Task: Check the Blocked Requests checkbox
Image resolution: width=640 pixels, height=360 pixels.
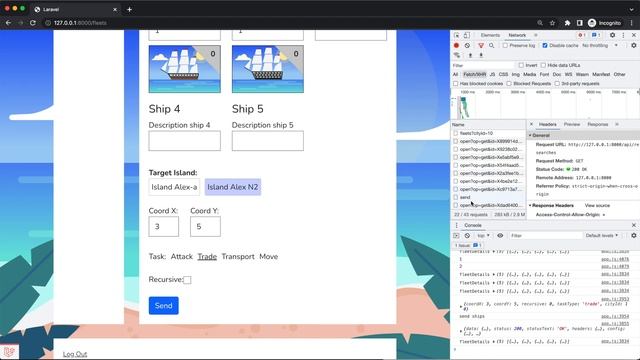Action: pos(509,84)
